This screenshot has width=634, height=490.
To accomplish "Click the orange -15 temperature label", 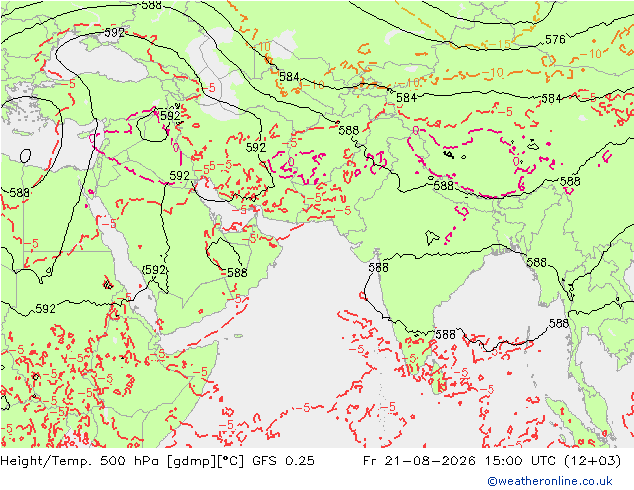I will tap(499, 44).
